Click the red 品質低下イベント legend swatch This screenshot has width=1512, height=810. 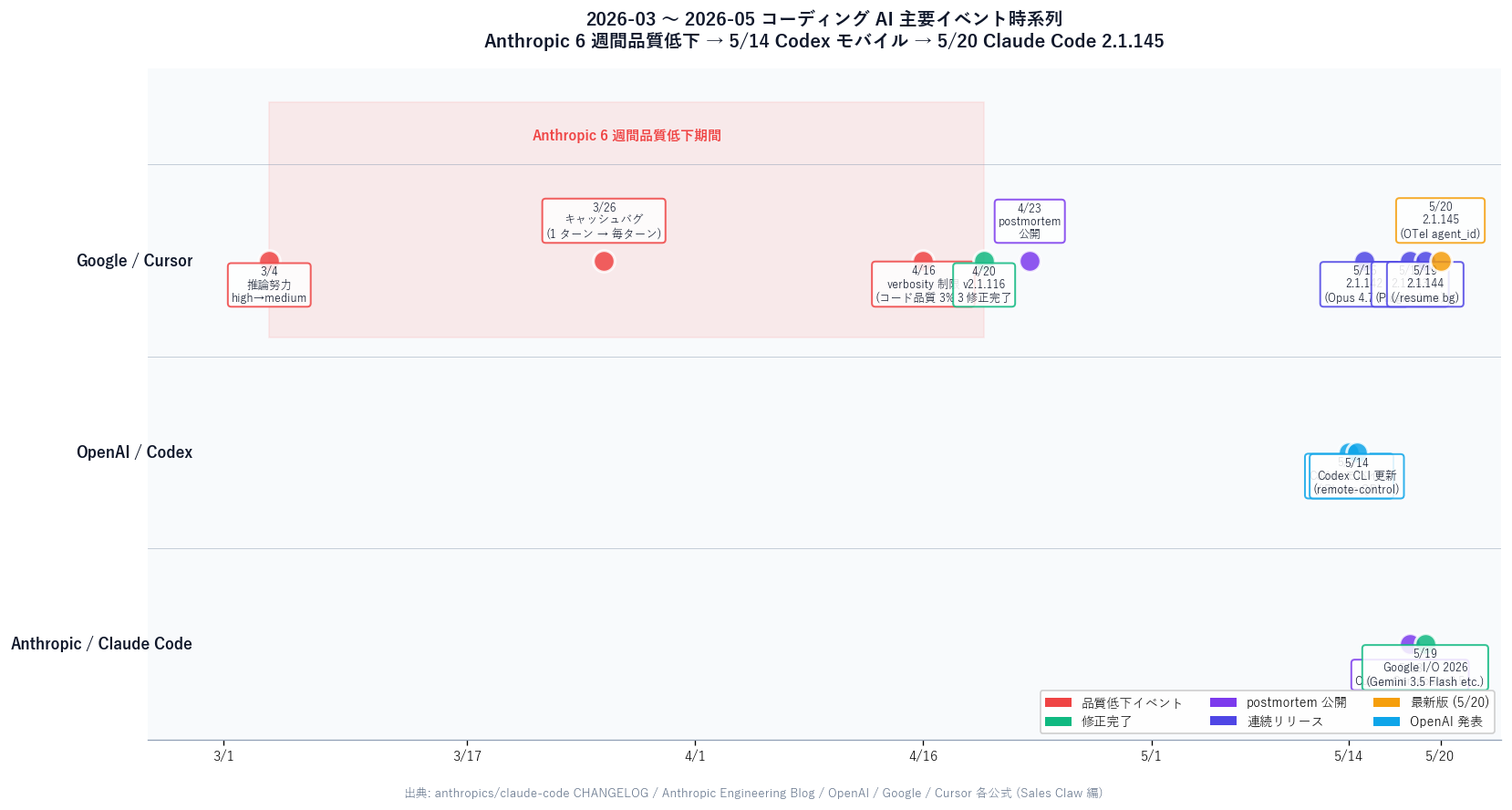1058,703
